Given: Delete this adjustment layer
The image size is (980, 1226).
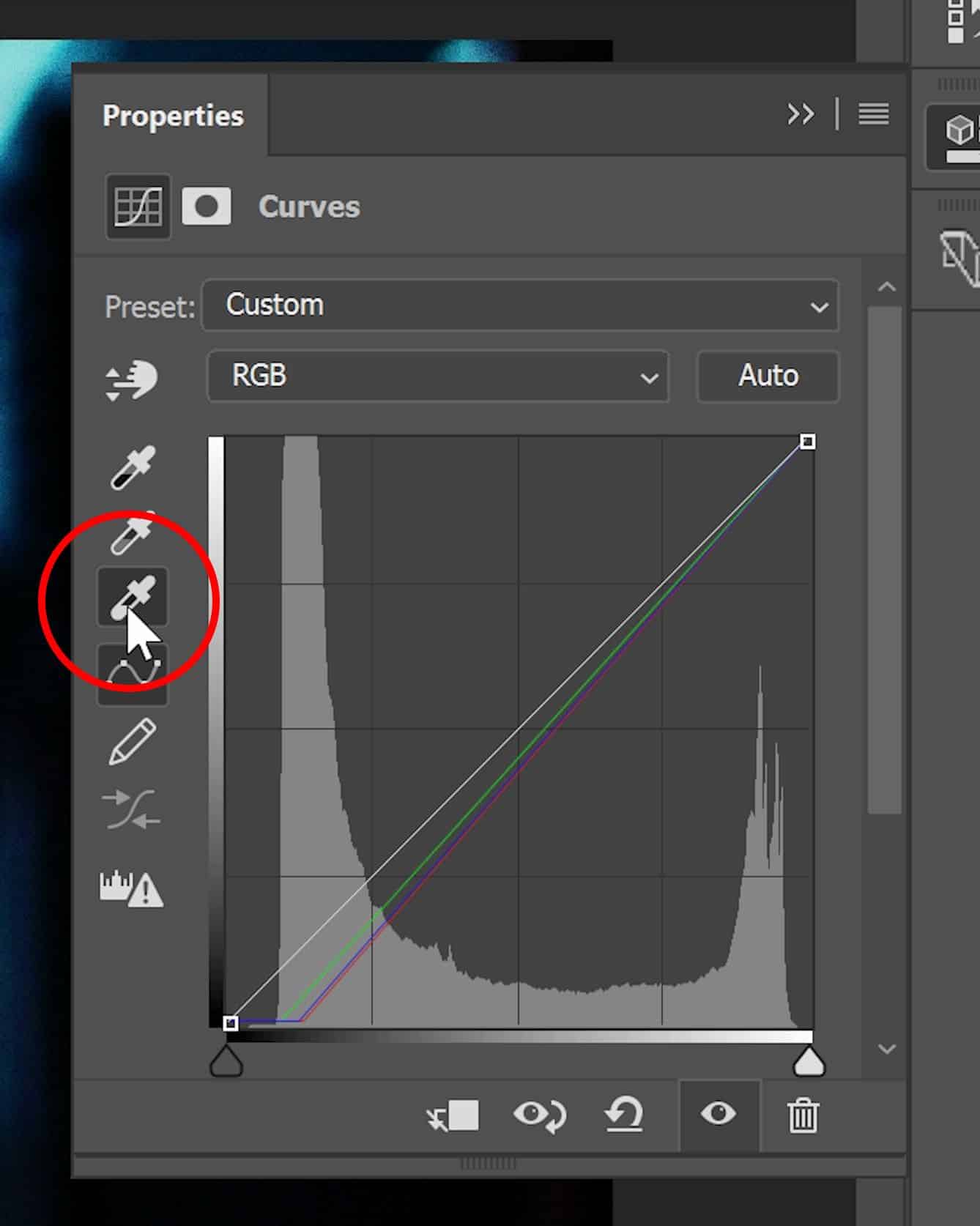Looking at the screenshot, I should (x=803, y=1115).
